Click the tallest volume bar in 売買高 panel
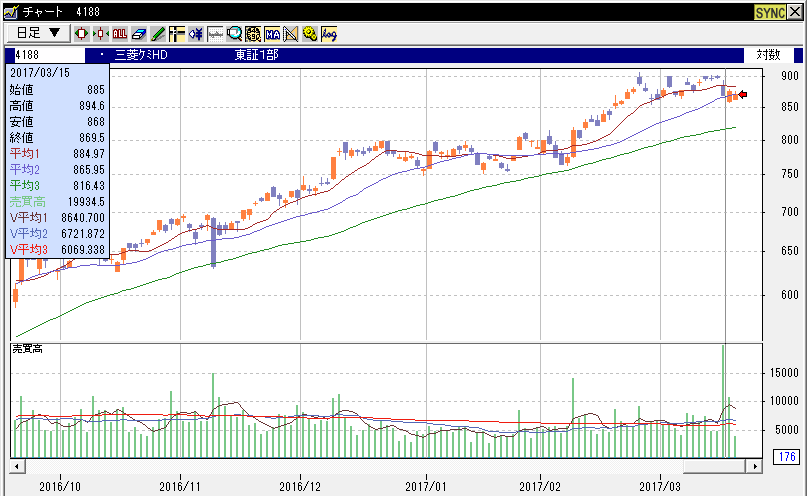Screen dimensions: 807x496 [x=723, y=400]
